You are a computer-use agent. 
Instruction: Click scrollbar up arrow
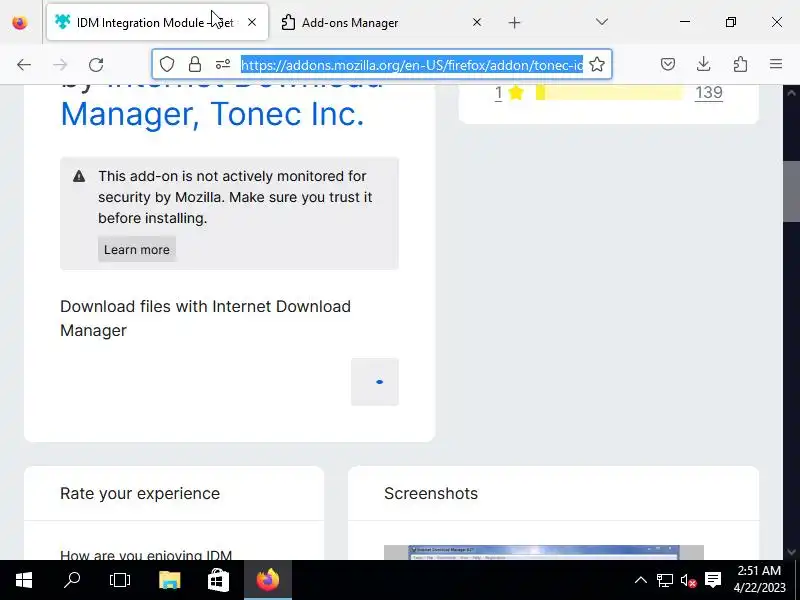[x=791, y=93]
